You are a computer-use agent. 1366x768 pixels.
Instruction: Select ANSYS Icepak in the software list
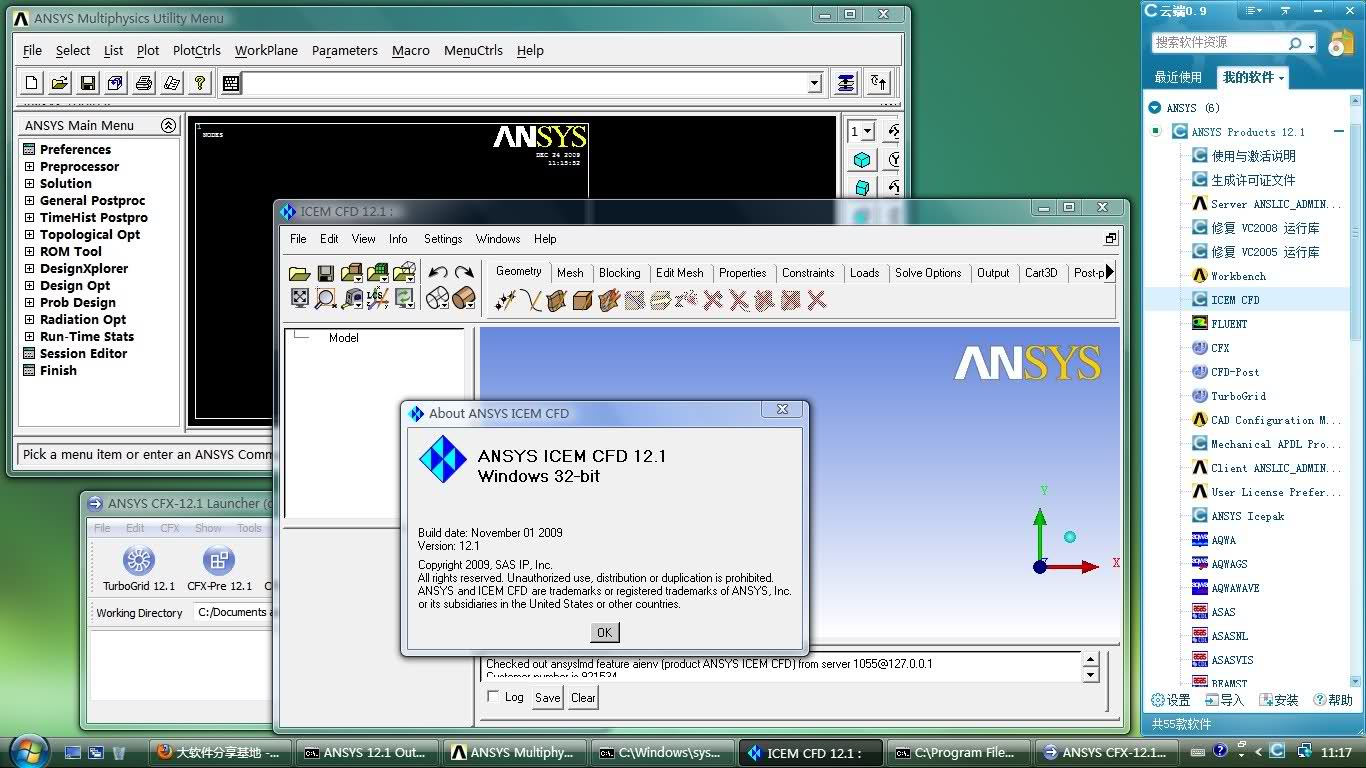(1247, 516)
